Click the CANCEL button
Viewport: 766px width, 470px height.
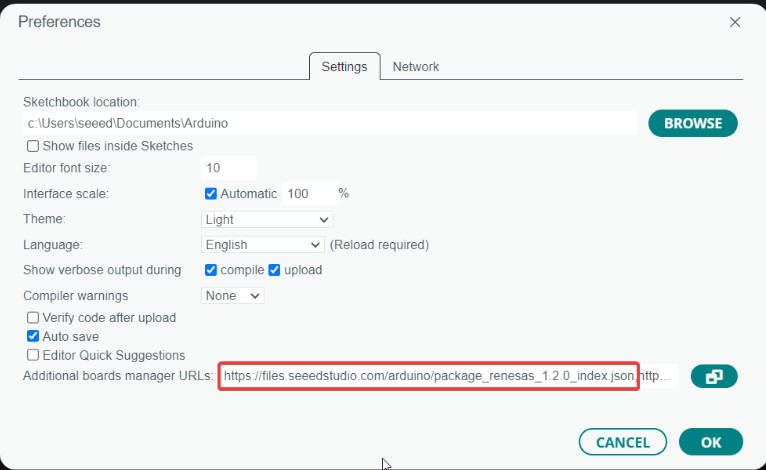pyautogui.click(x=622, y=442)
